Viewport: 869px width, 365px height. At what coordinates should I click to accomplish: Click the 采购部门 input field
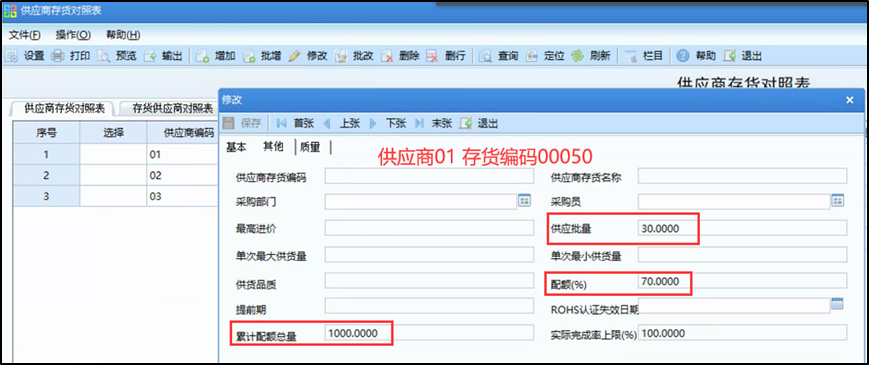421,202
